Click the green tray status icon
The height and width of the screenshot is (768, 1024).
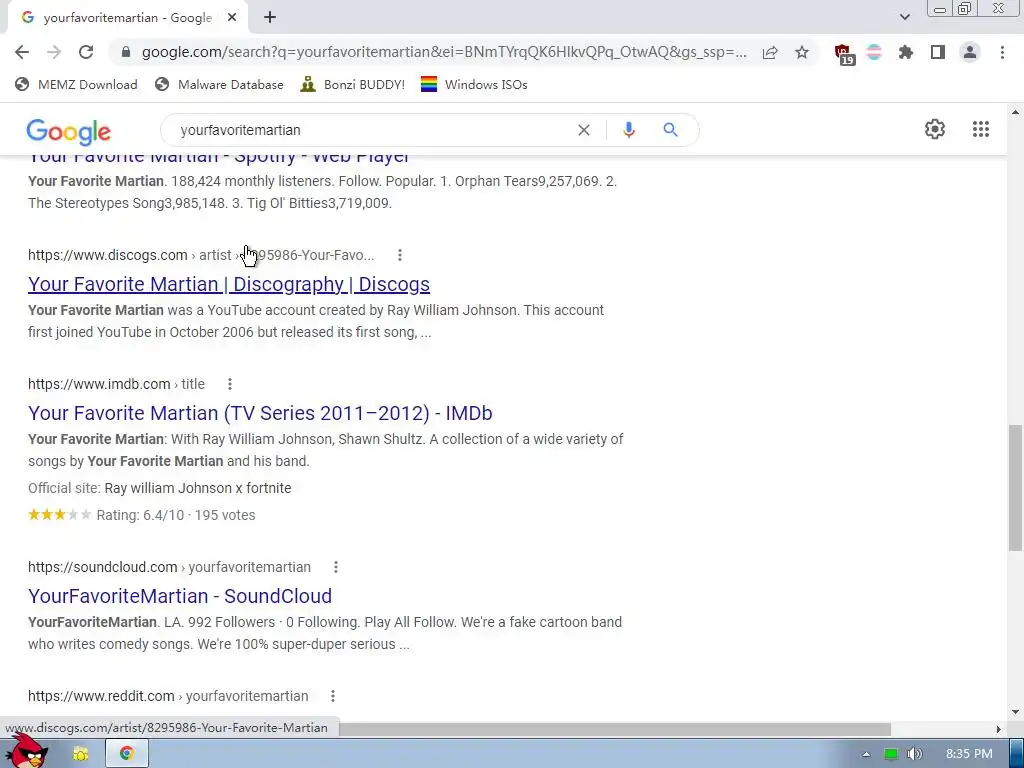(x=890, y=754)
